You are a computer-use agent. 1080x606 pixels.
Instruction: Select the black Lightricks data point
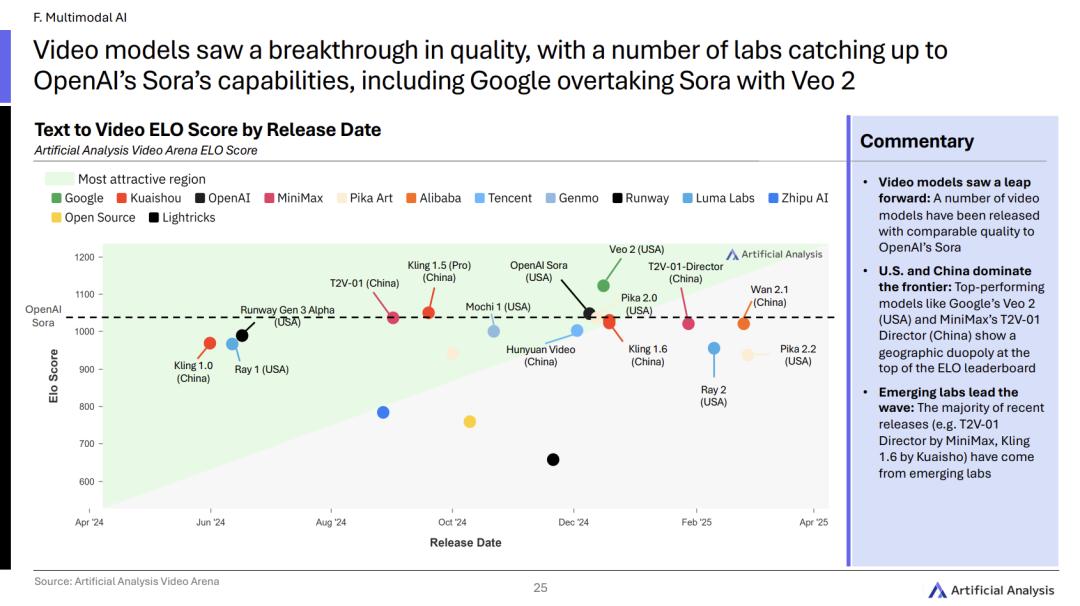coord(553,459)
